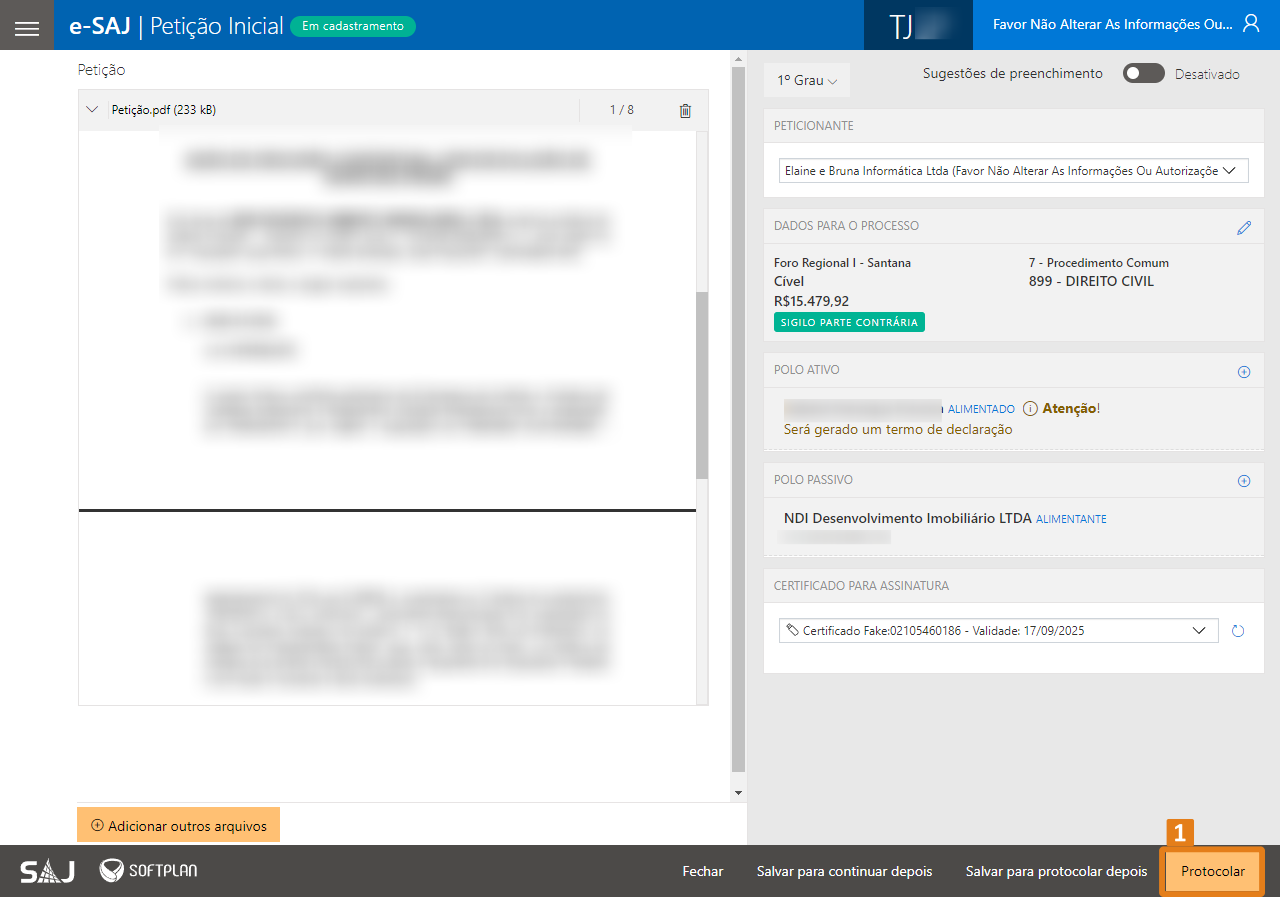Collapse the Petição.pdf document panel
Screen dimensions: 1280x897
click(93, 110)
